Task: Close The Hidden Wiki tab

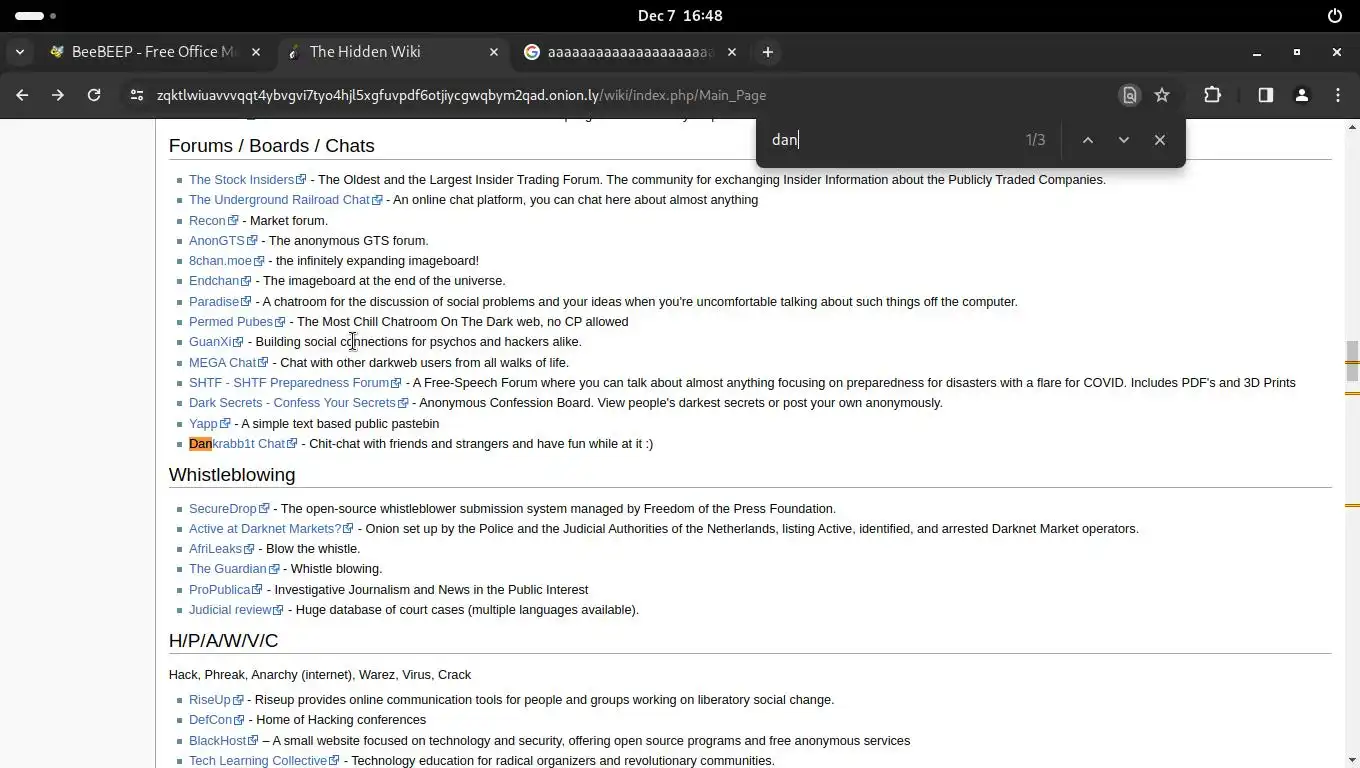Action: pos(494,52)
